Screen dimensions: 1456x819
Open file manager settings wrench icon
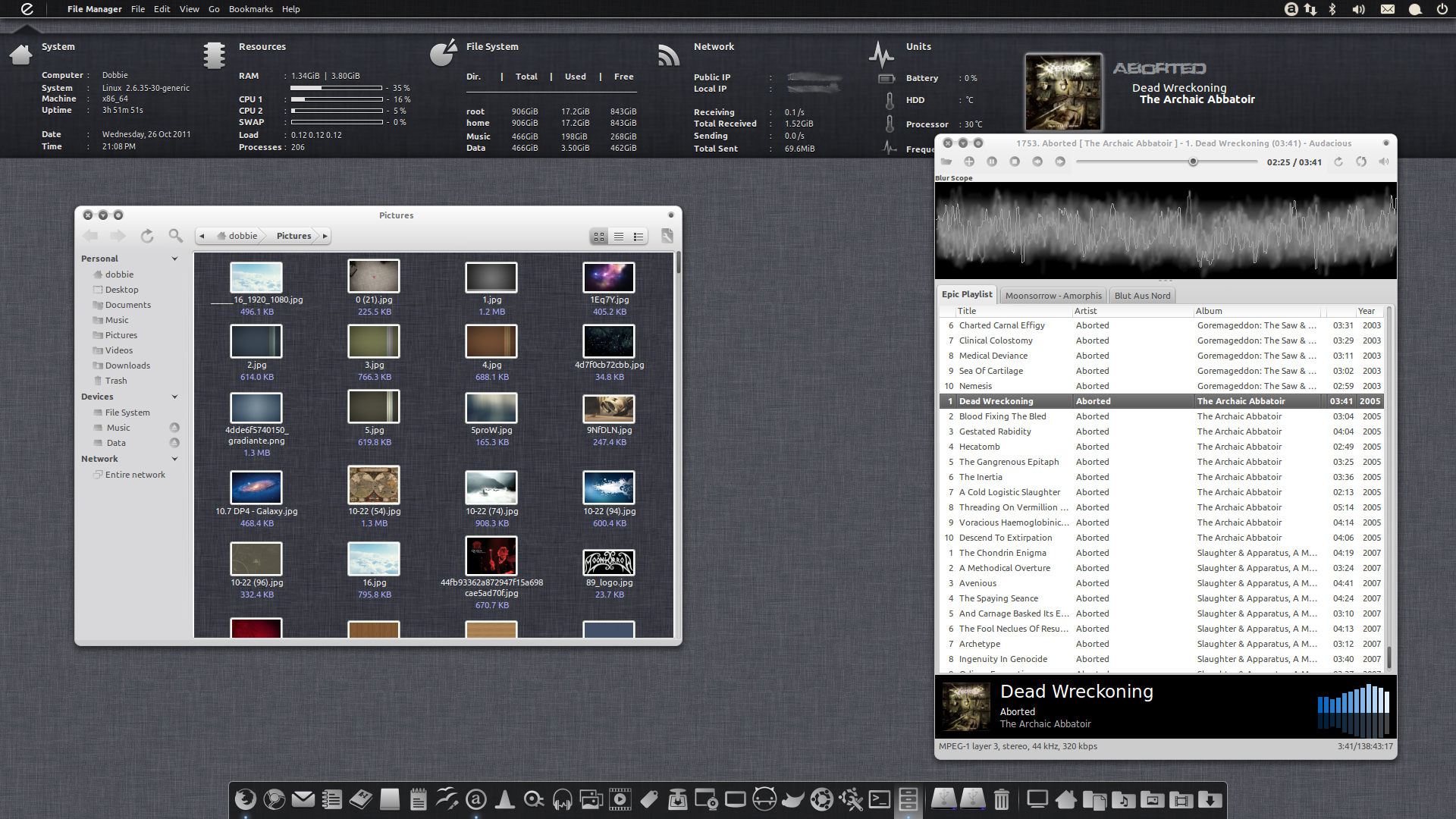pyautogui.click(x=667, y=236)
